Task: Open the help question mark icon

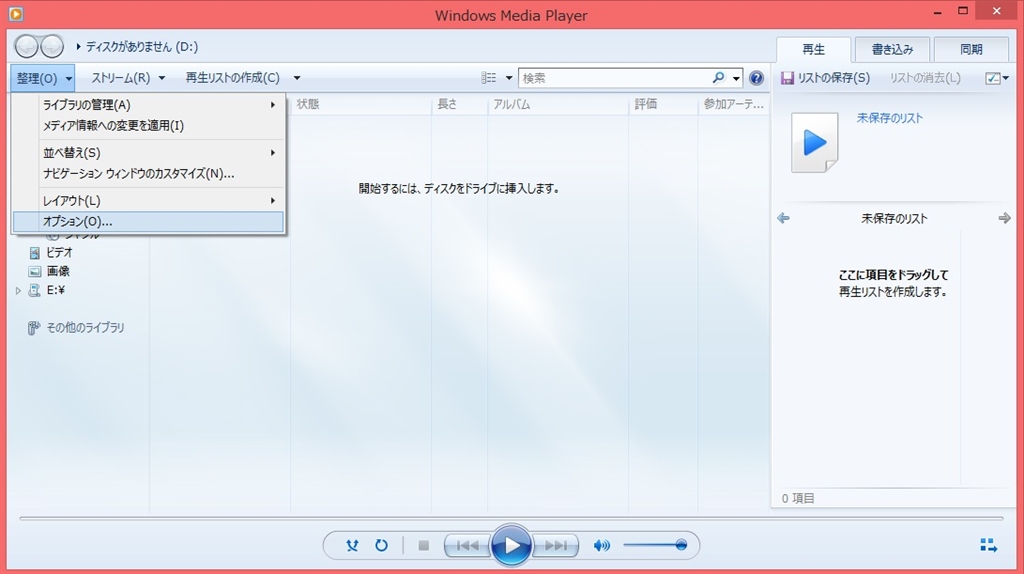Action: [756, 78]
